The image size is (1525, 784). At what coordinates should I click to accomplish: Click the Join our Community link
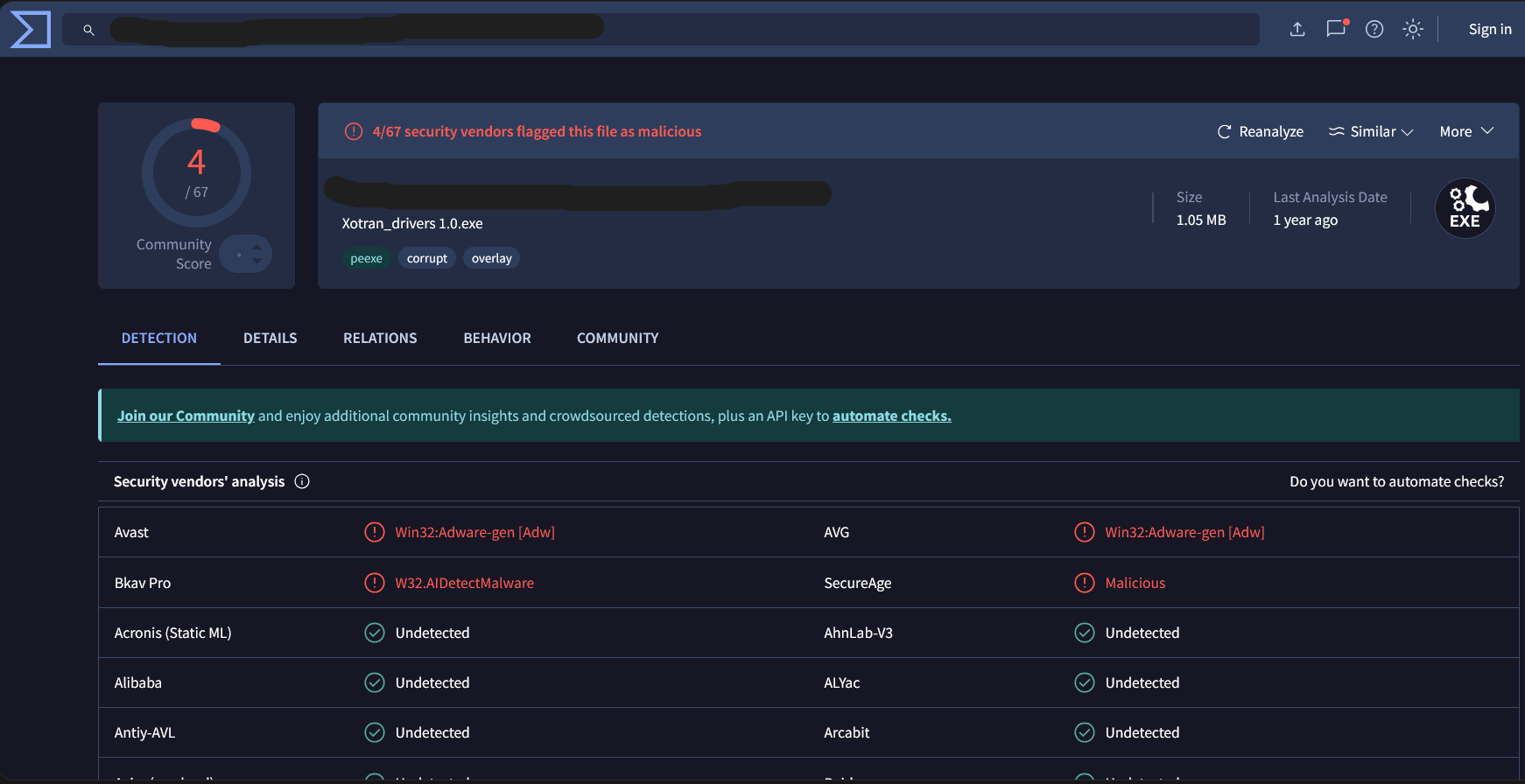[186, 416]
